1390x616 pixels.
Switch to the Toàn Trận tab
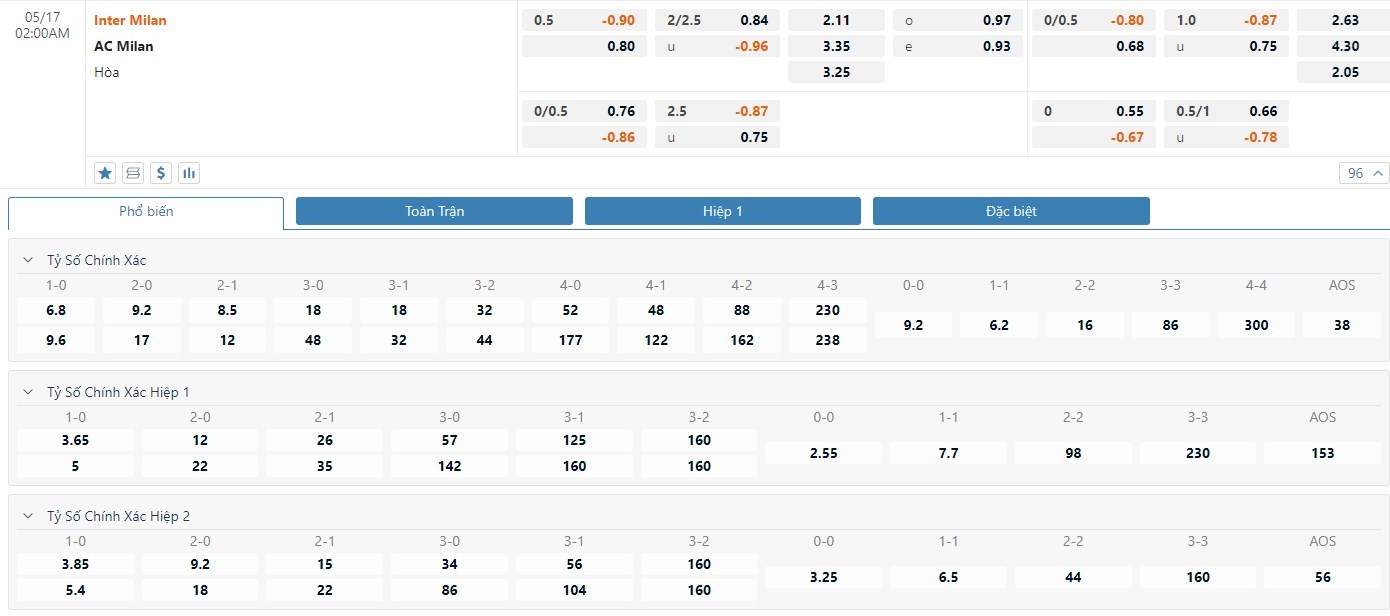(x=434, y=211)
